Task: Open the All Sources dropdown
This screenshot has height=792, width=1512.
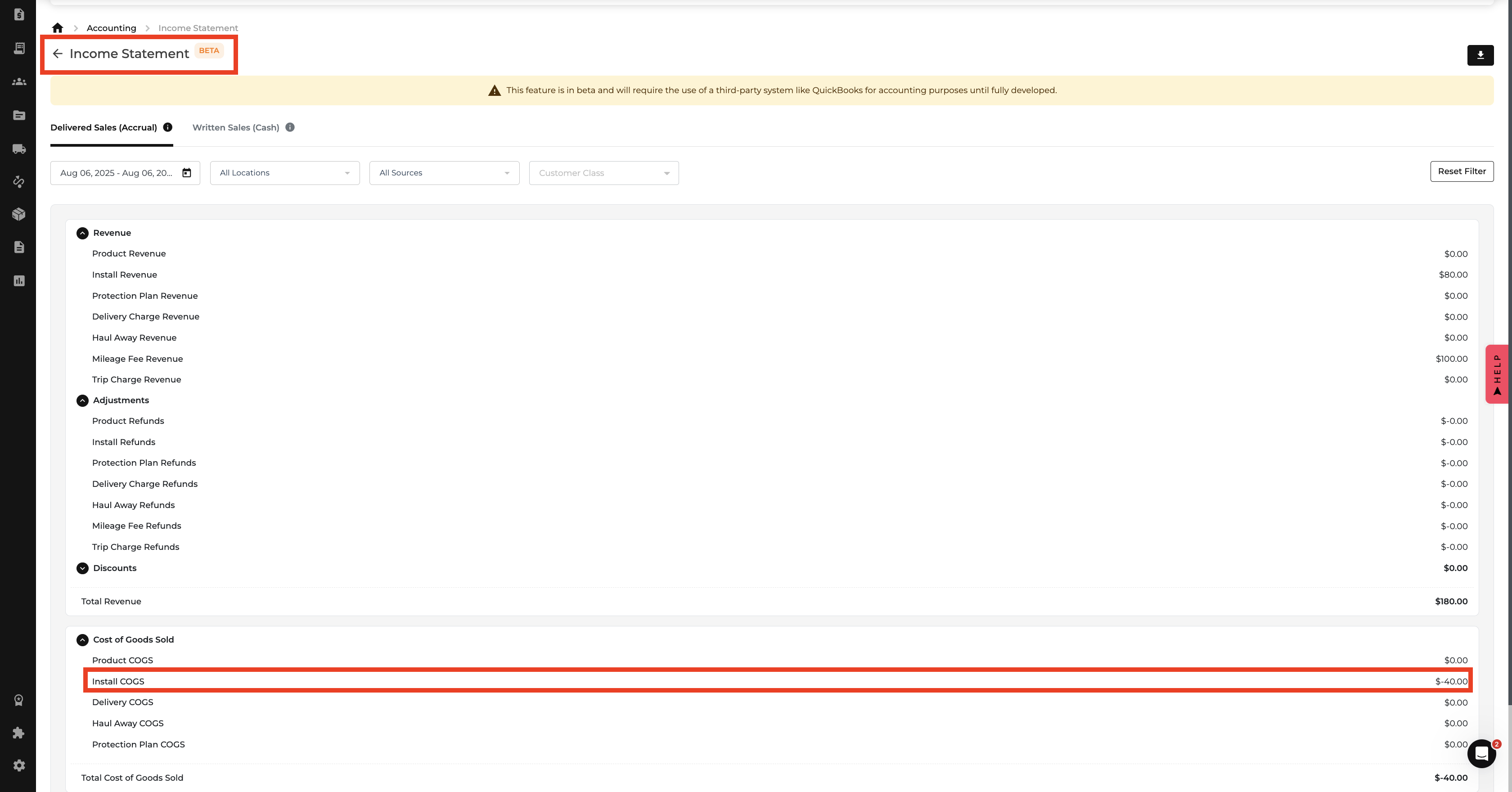Action: (444, 173)
